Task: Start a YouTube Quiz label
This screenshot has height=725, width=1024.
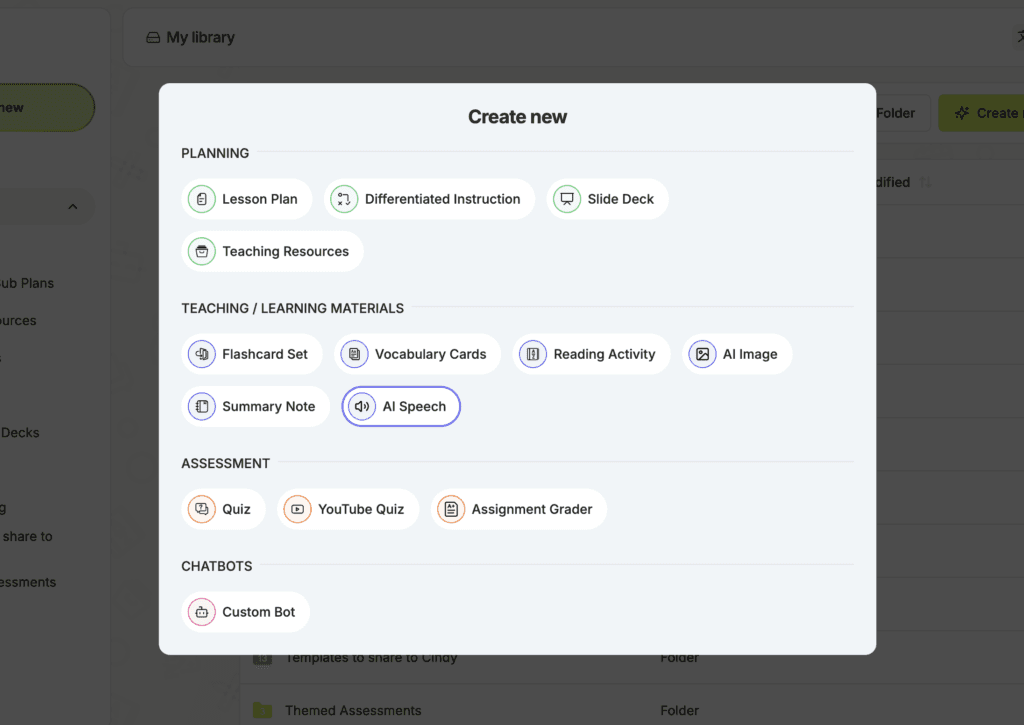Action: click(361, 509)
